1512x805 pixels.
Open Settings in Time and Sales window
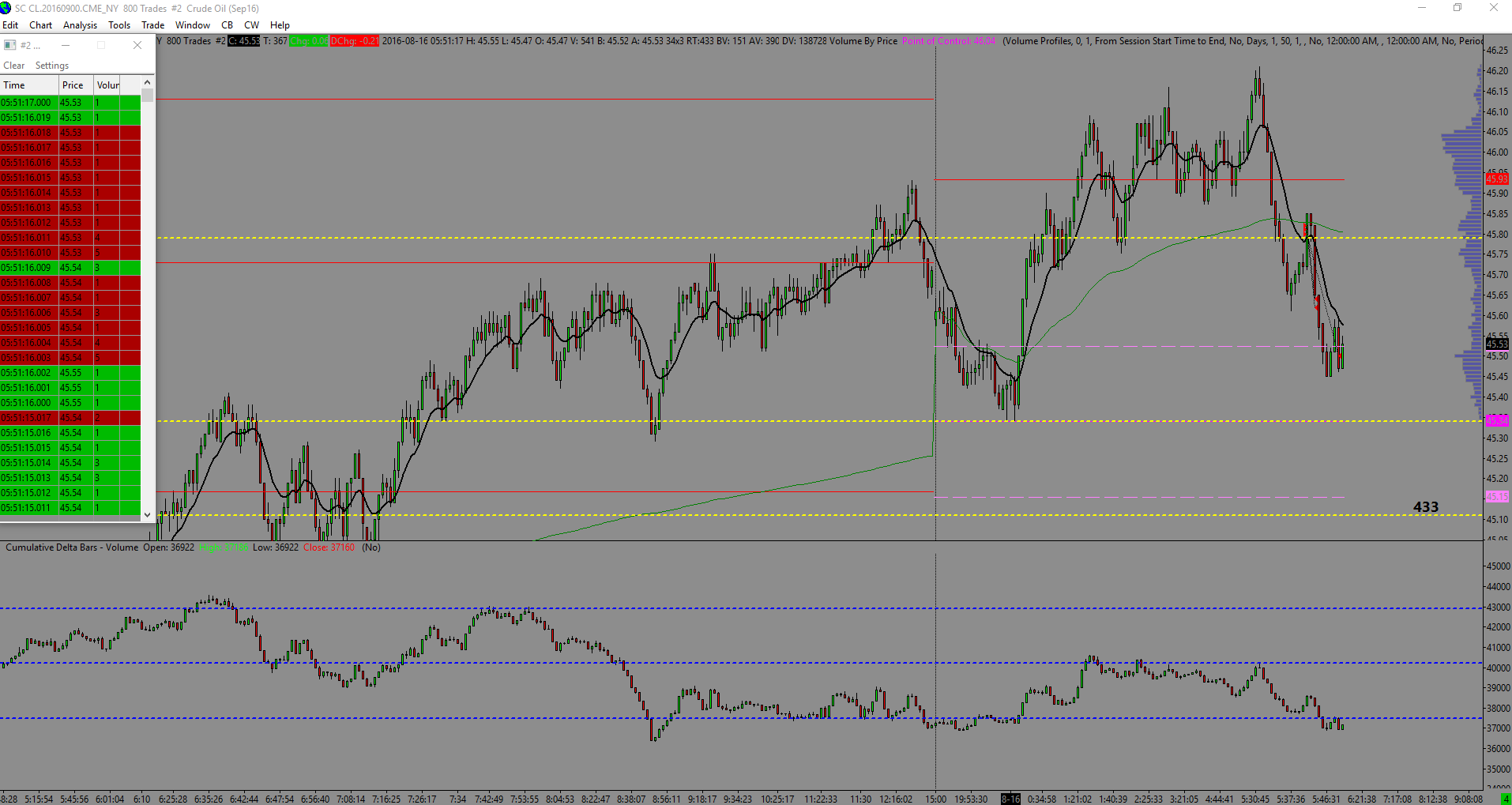(x=52, y=66)
